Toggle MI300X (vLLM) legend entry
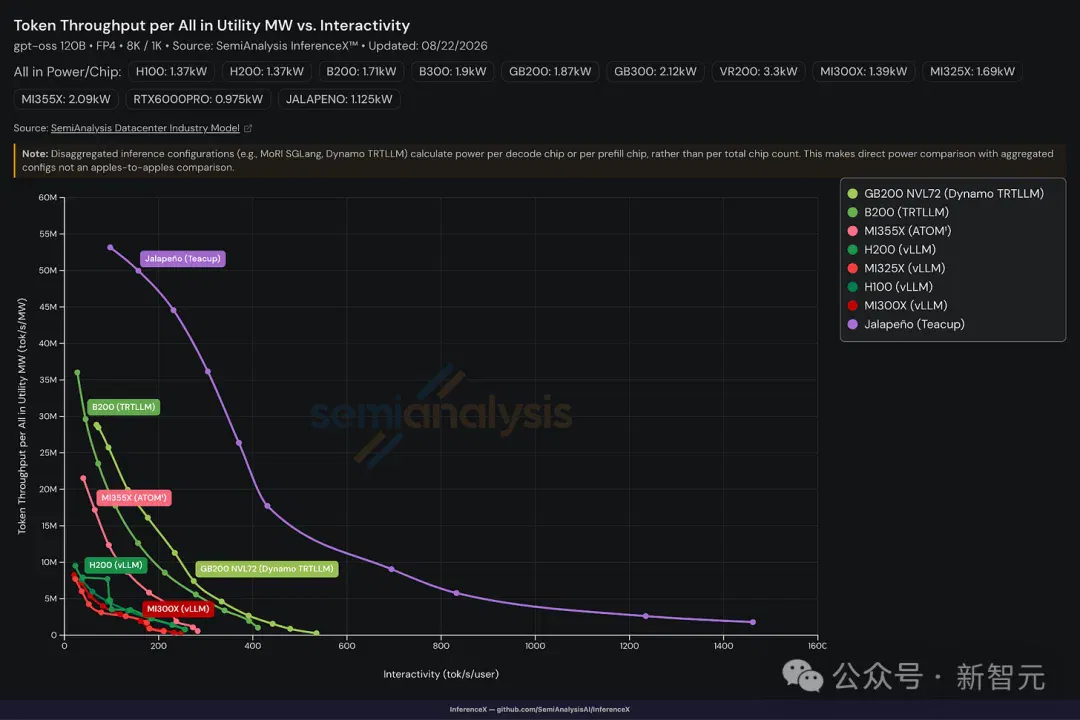Viewport: 1080px width, 720px height. tap(897, 305)
